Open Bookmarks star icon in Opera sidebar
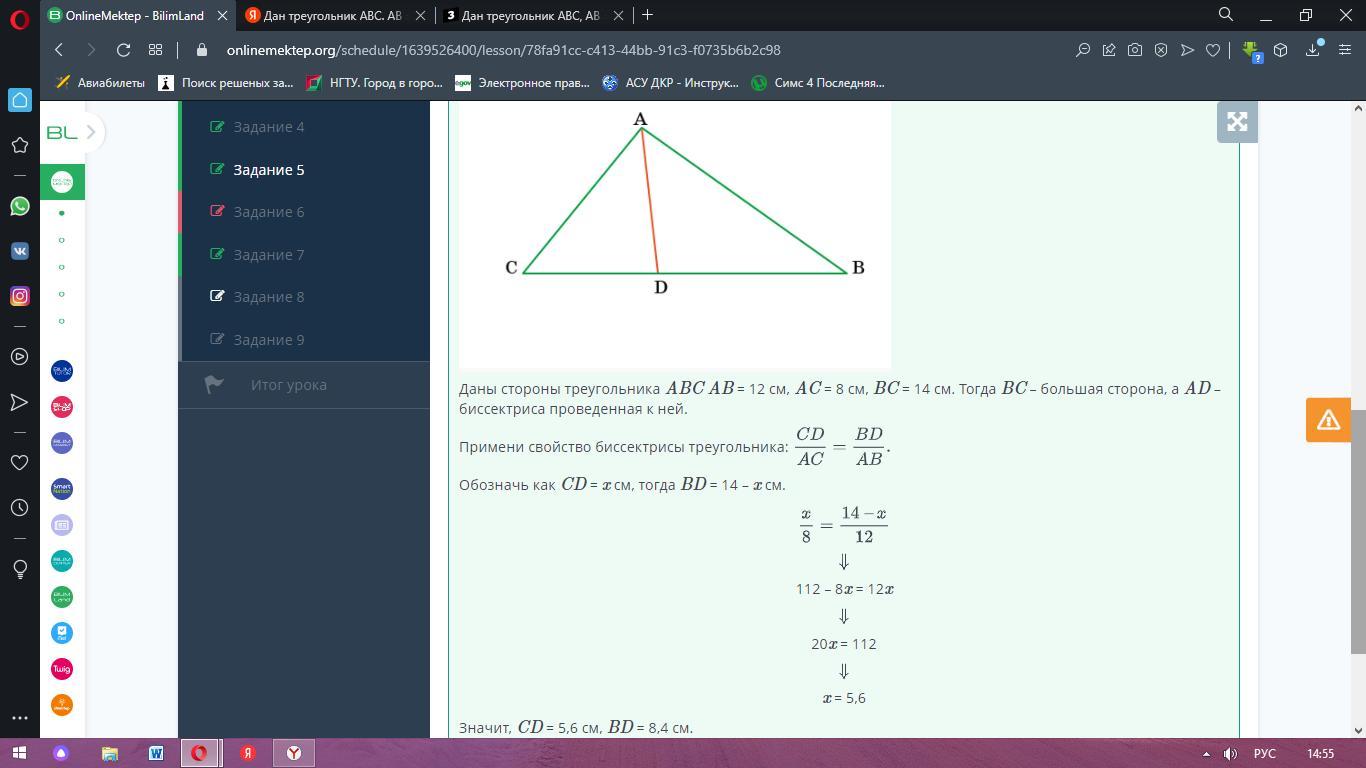Image resolution: width=1366 pixels, height=768 pixels. 19,145
